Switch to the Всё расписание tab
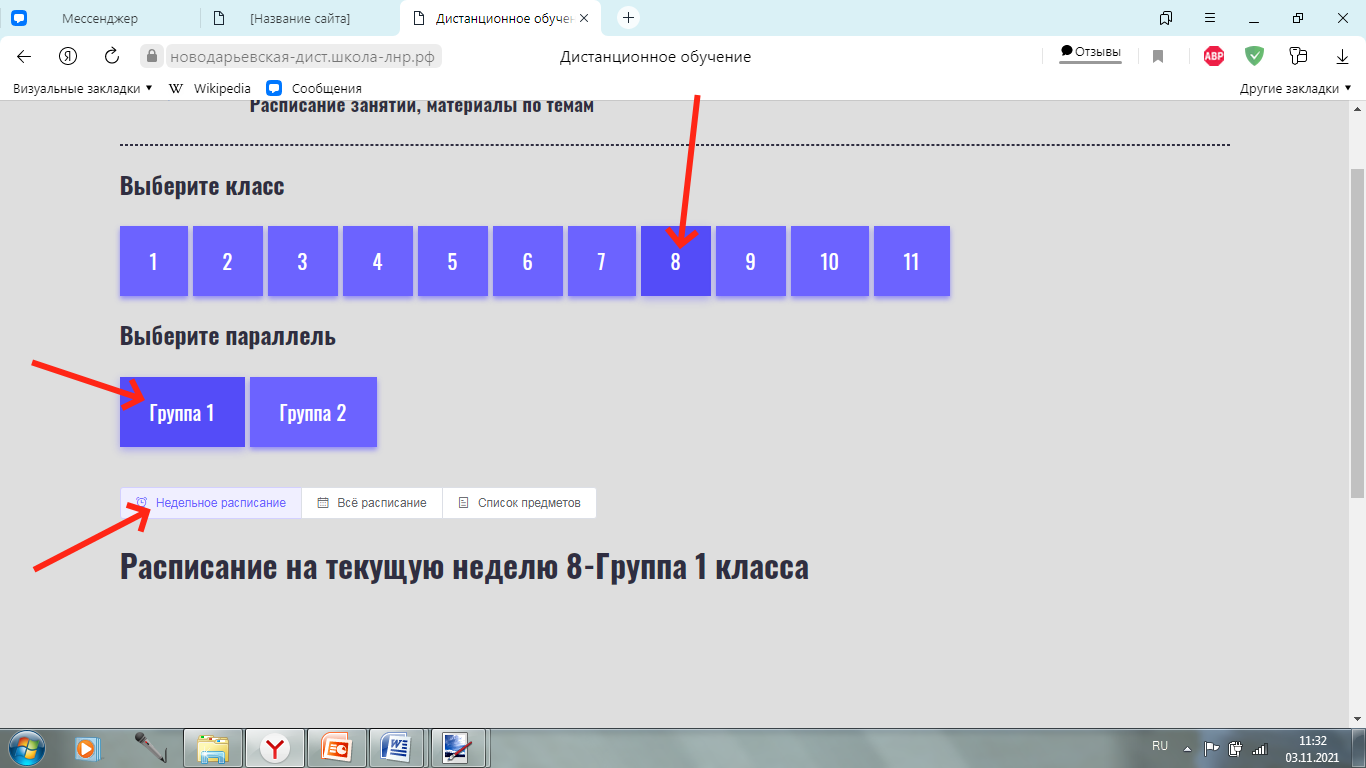The height and width of the screenshot is (768, 1366). (x=372, y=503)
